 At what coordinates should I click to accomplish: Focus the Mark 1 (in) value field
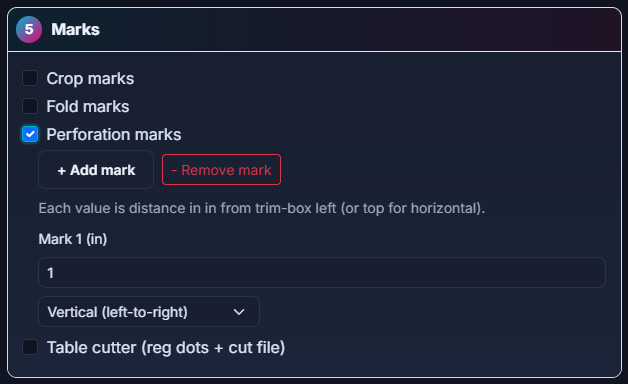pyautogui.click(x=322, y=273)
